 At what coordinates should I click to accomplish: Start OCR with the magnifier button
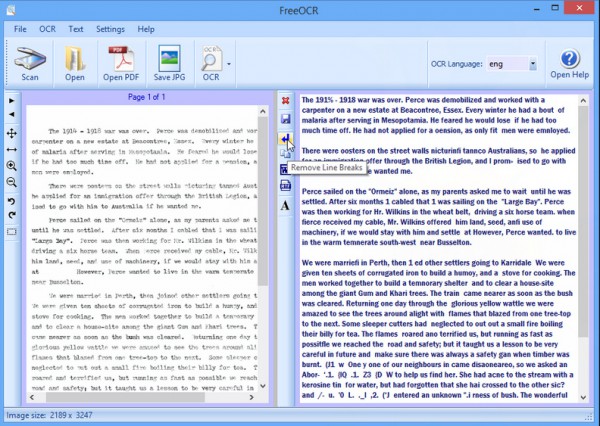(x=211, y=64)
